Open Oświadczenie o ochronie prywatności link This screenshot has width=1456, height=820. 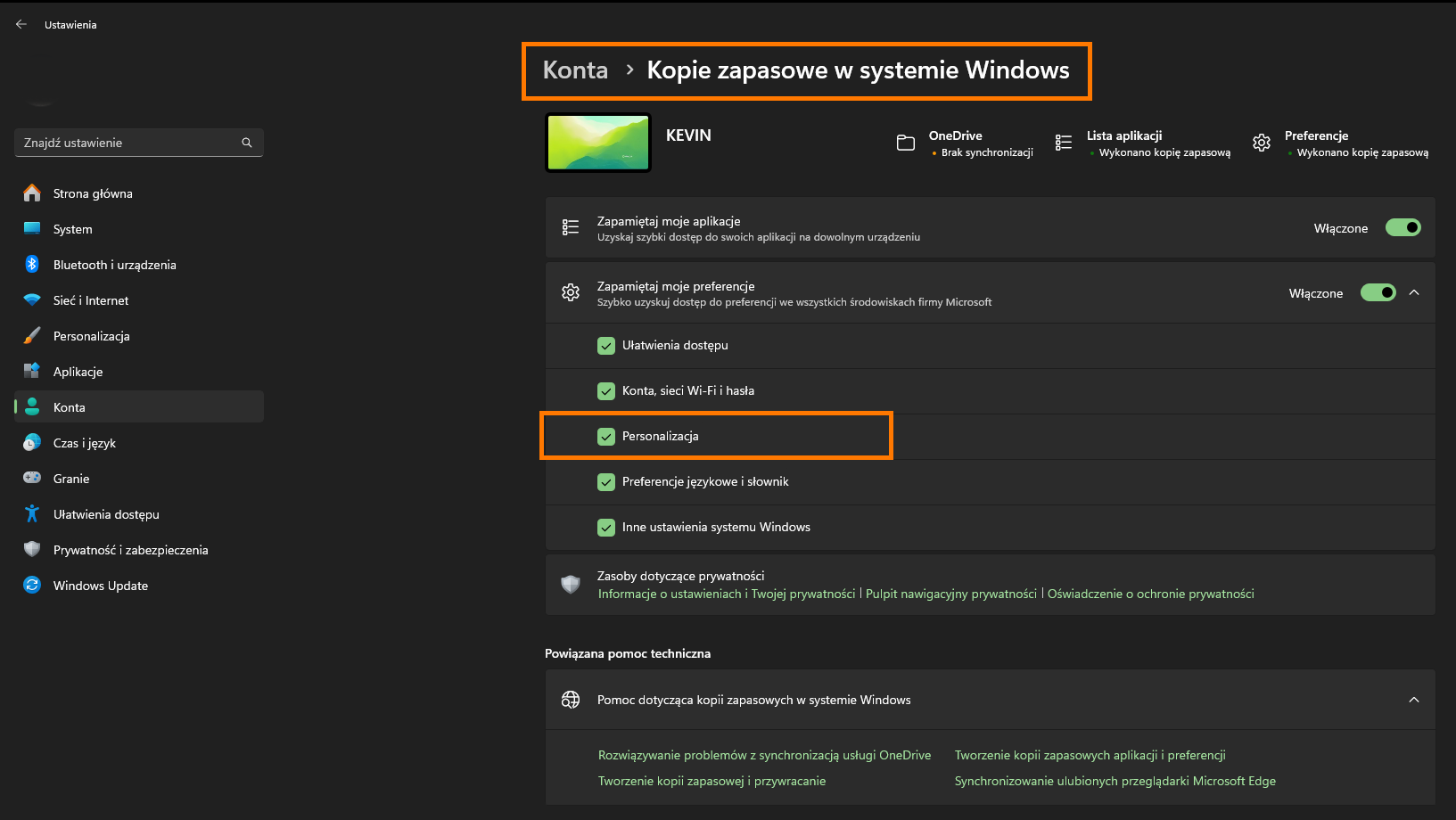click(x=1150, y=594)
